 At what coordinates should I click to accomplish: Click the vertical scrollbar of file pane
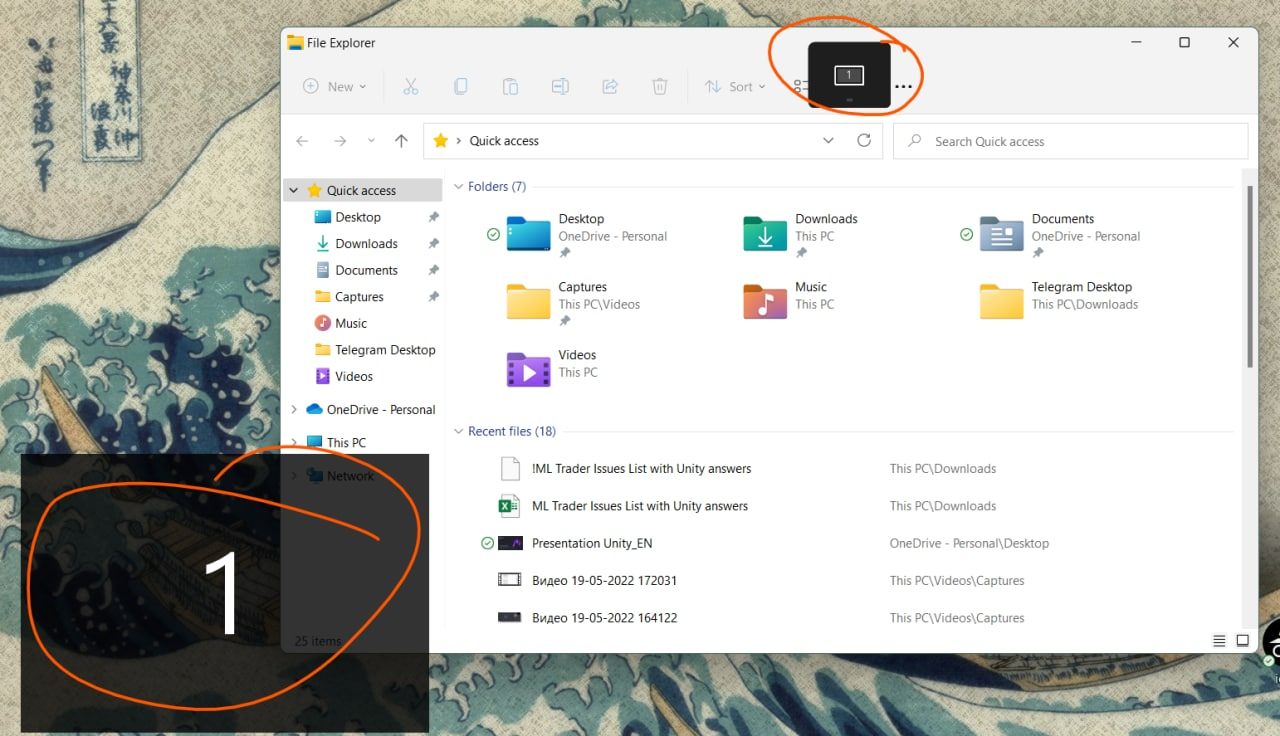click(1249, 275)
